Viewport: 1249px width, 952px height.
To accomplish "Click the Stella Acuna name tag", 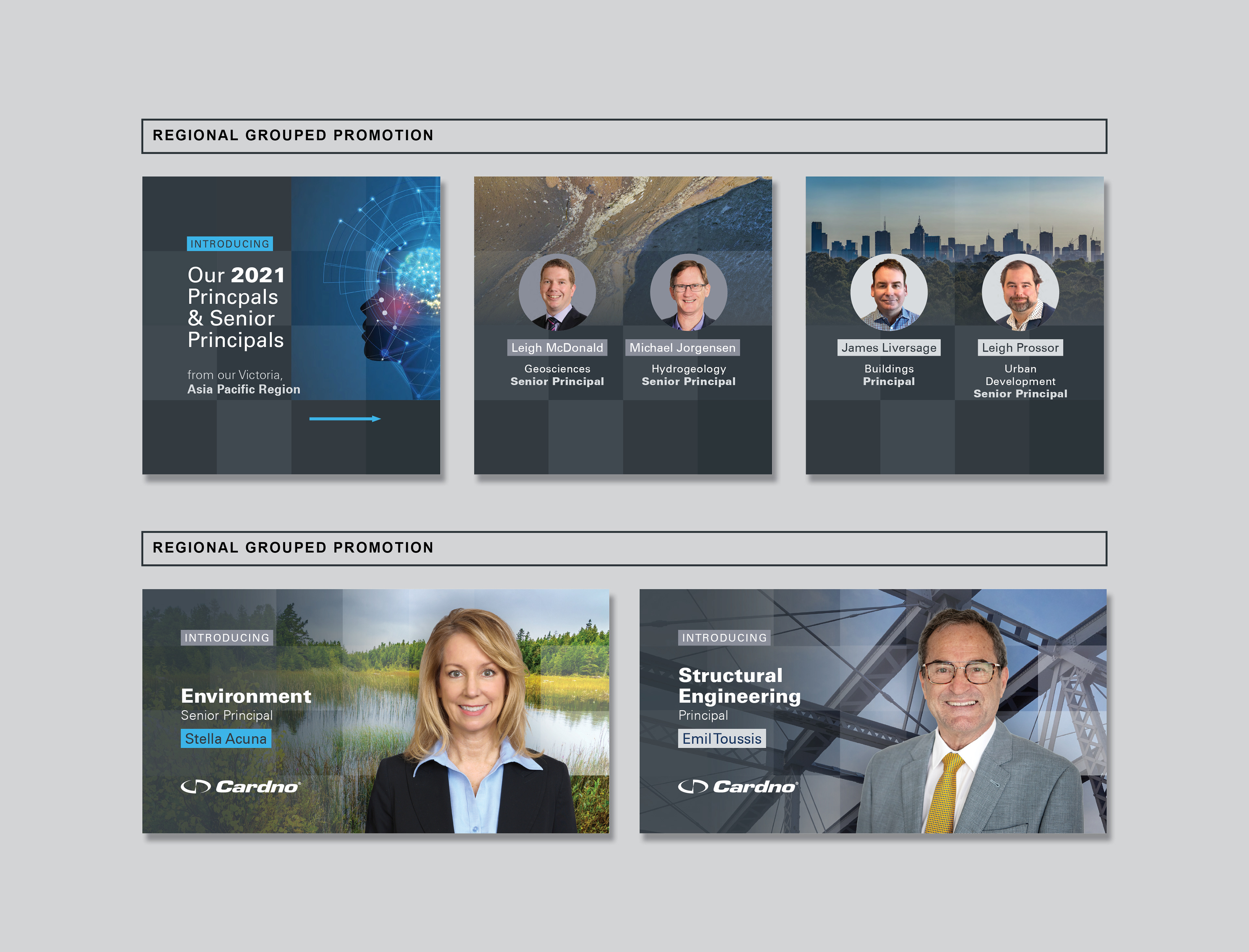I will pos(226,738).
